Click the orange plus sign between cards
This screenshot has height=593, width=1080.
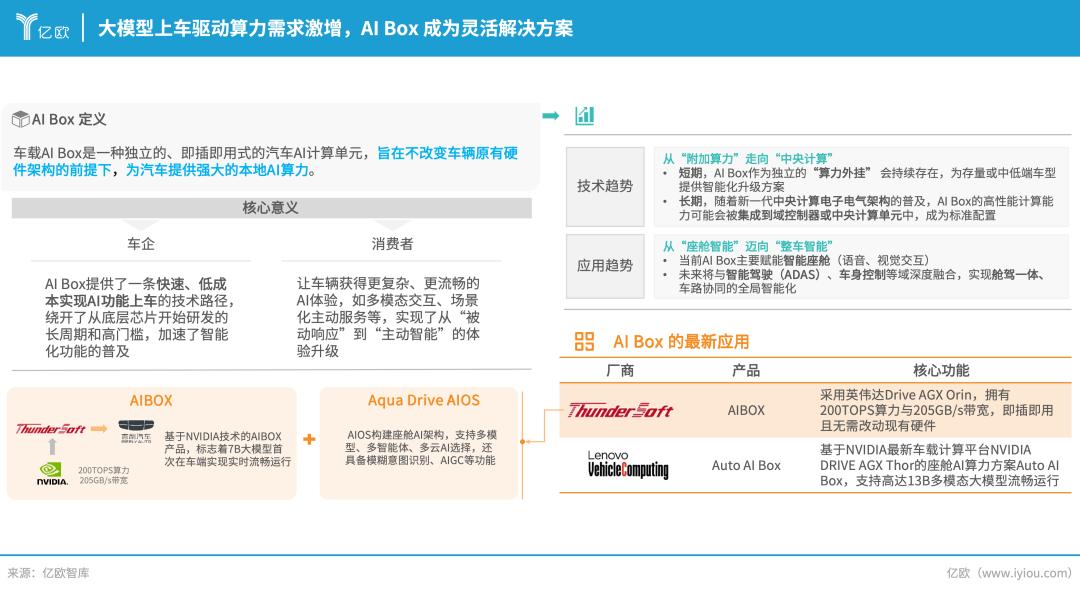[x=309, y=440]
